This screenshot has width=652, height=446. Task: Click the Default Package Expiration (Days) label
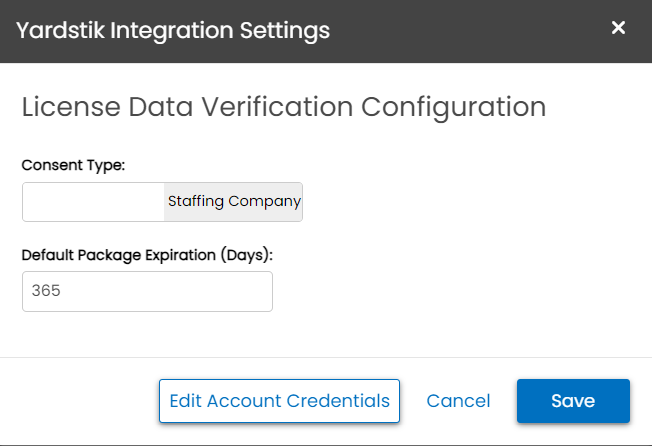147,255
